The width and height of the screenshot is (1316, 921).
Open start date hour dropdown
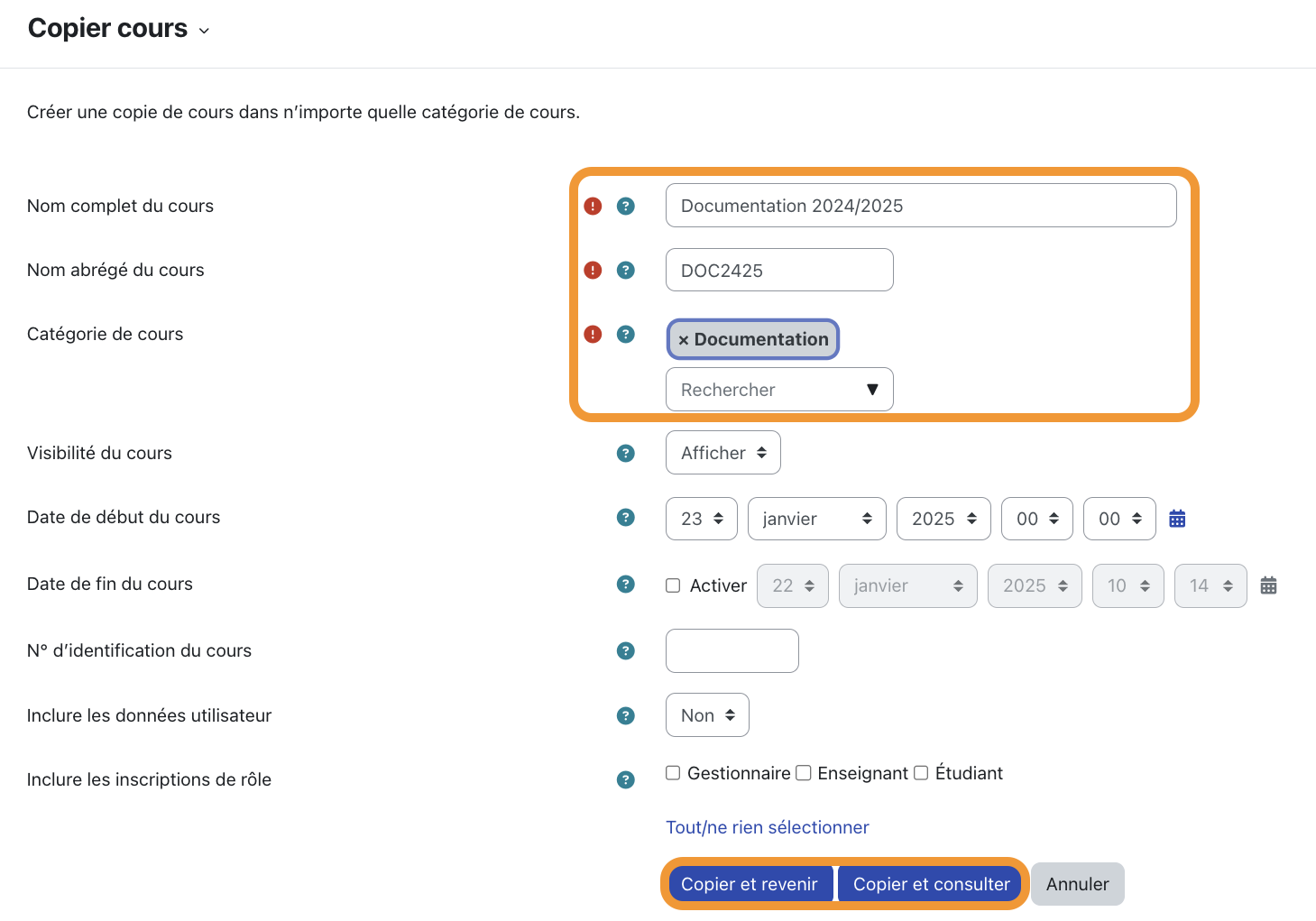tap(1037, 519)
